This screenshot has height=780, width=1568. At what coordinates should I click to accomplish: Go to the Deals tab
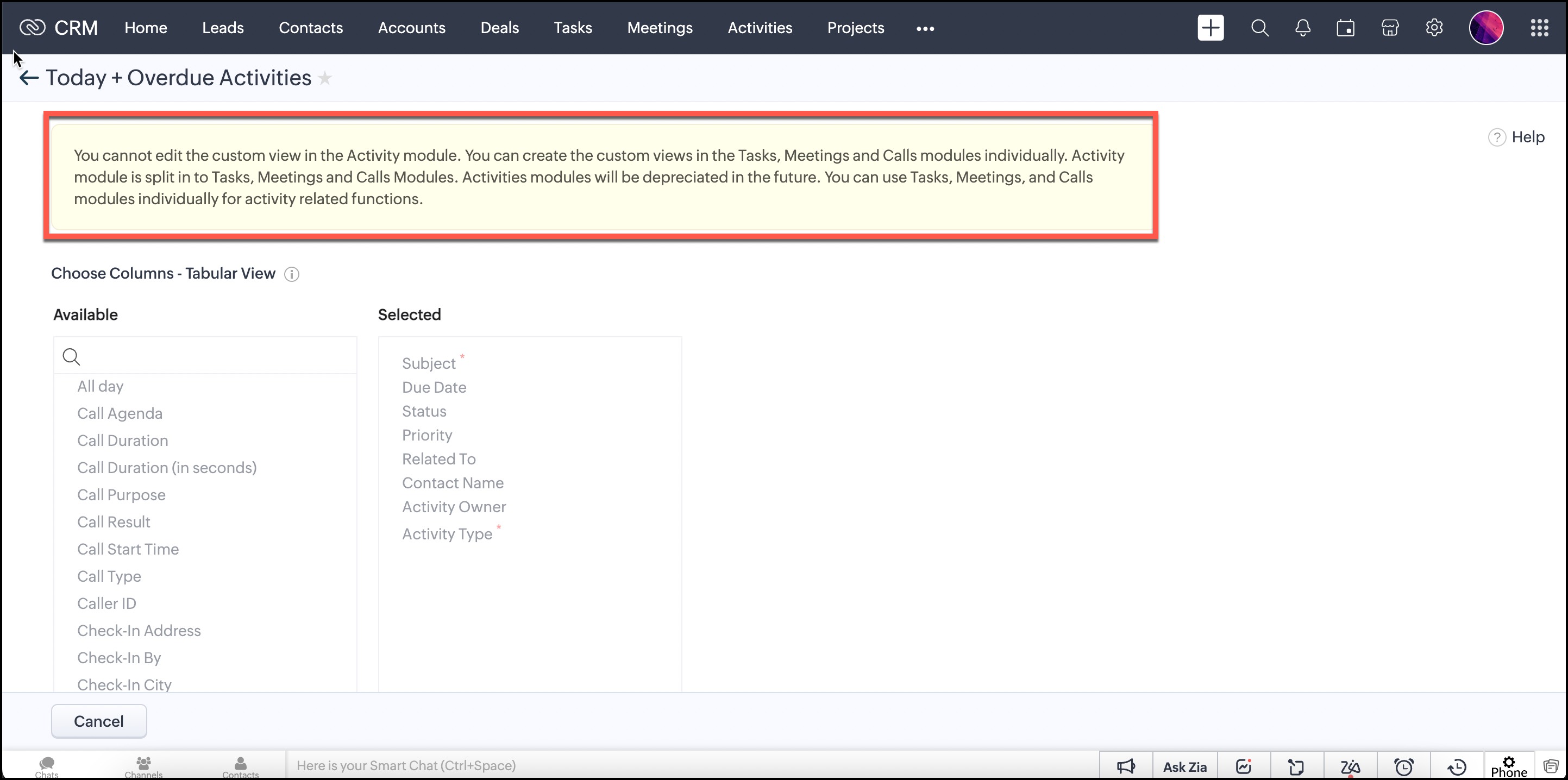point(499,28)
